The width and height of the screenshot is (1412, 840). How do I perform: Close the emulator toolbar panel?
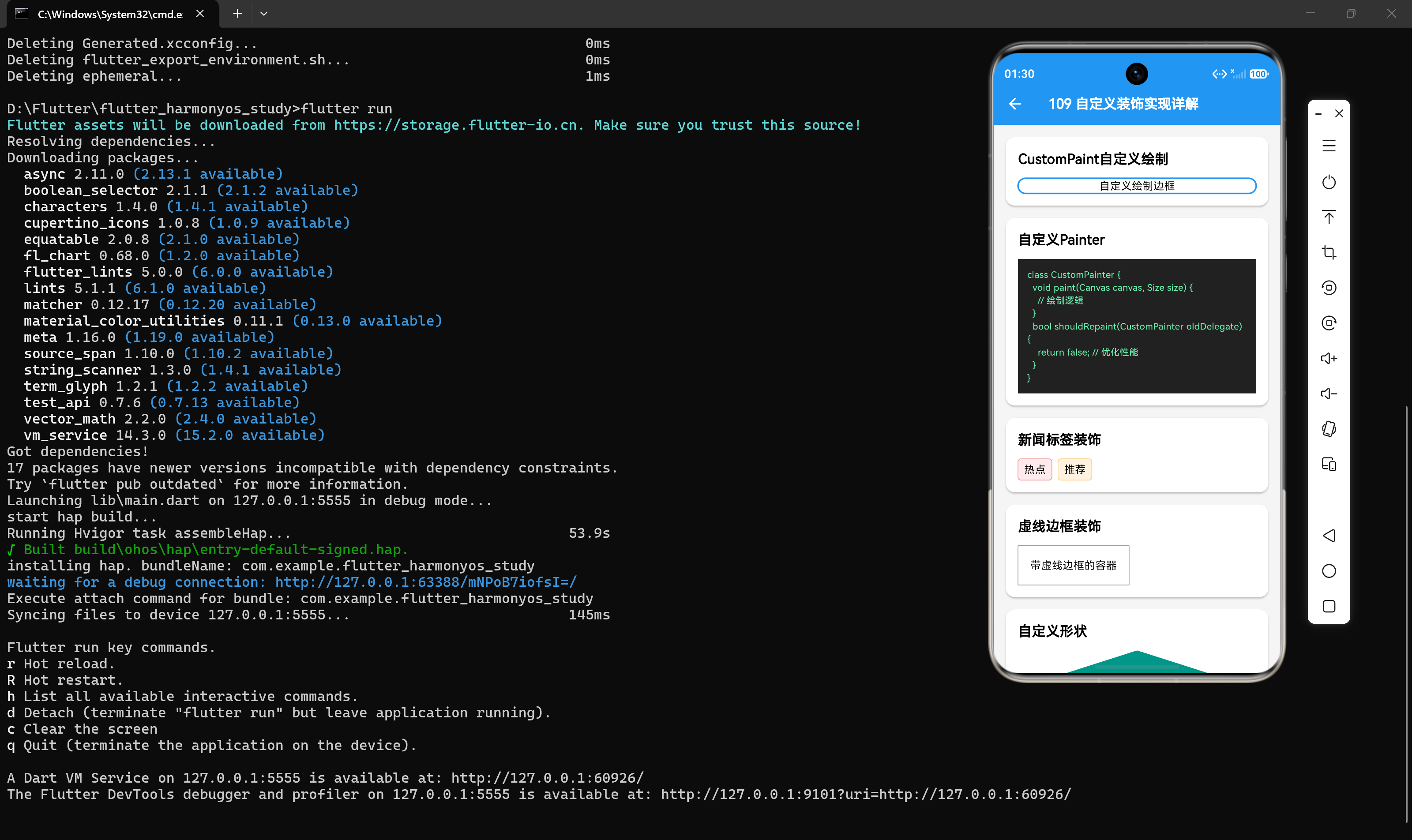click(1339, 114)
